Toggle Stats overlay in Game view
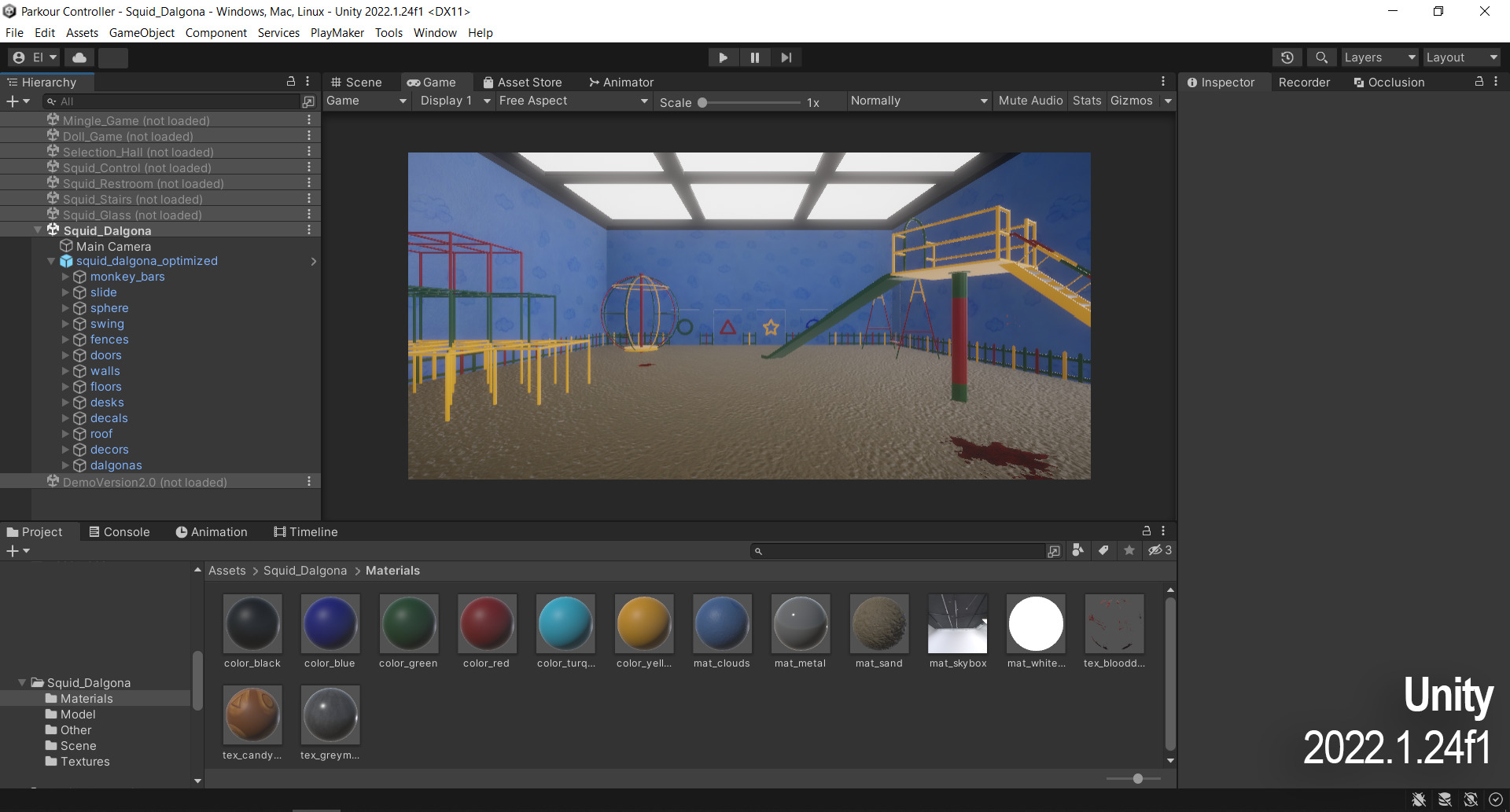 (1087, 101)
